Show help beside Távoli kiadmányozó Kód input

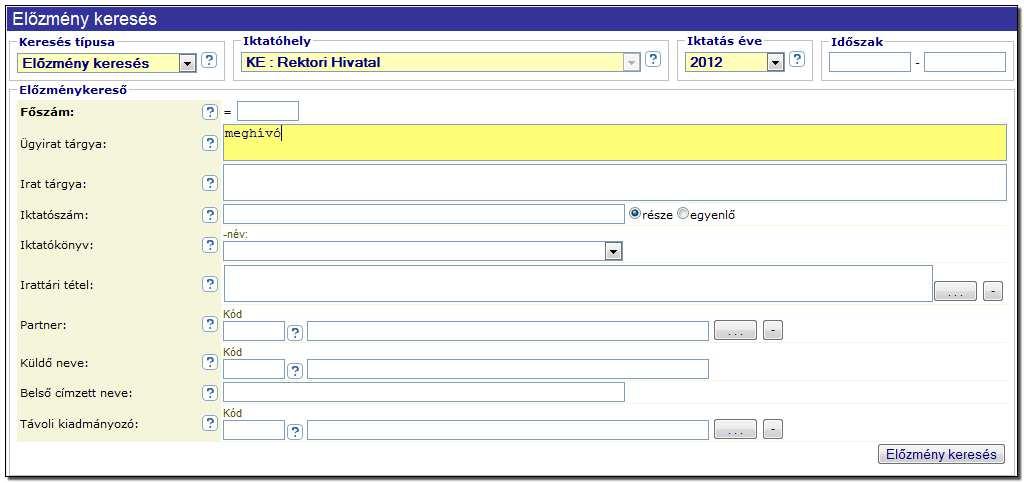(x=296, y=431)
